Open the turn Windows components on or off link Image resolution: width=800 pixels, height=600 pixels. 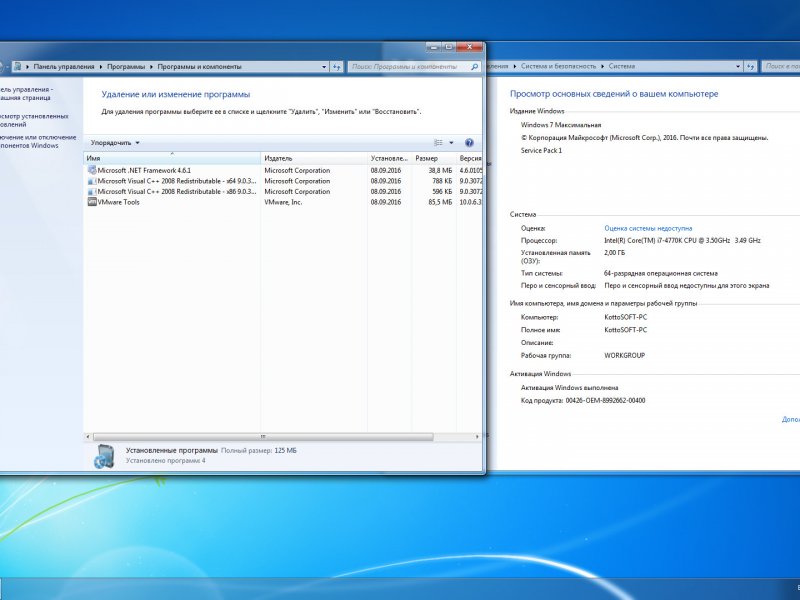(x=38, y=141)
